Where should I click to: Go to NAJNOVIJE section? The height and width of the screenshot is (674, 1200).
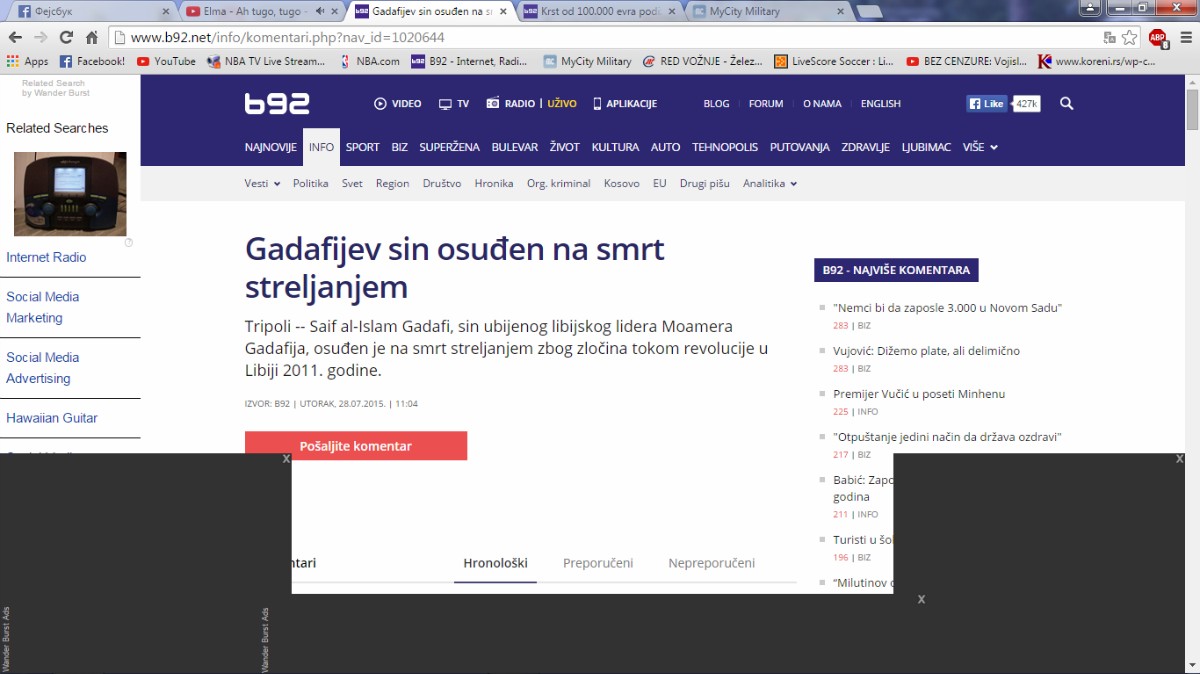[271, 147]
